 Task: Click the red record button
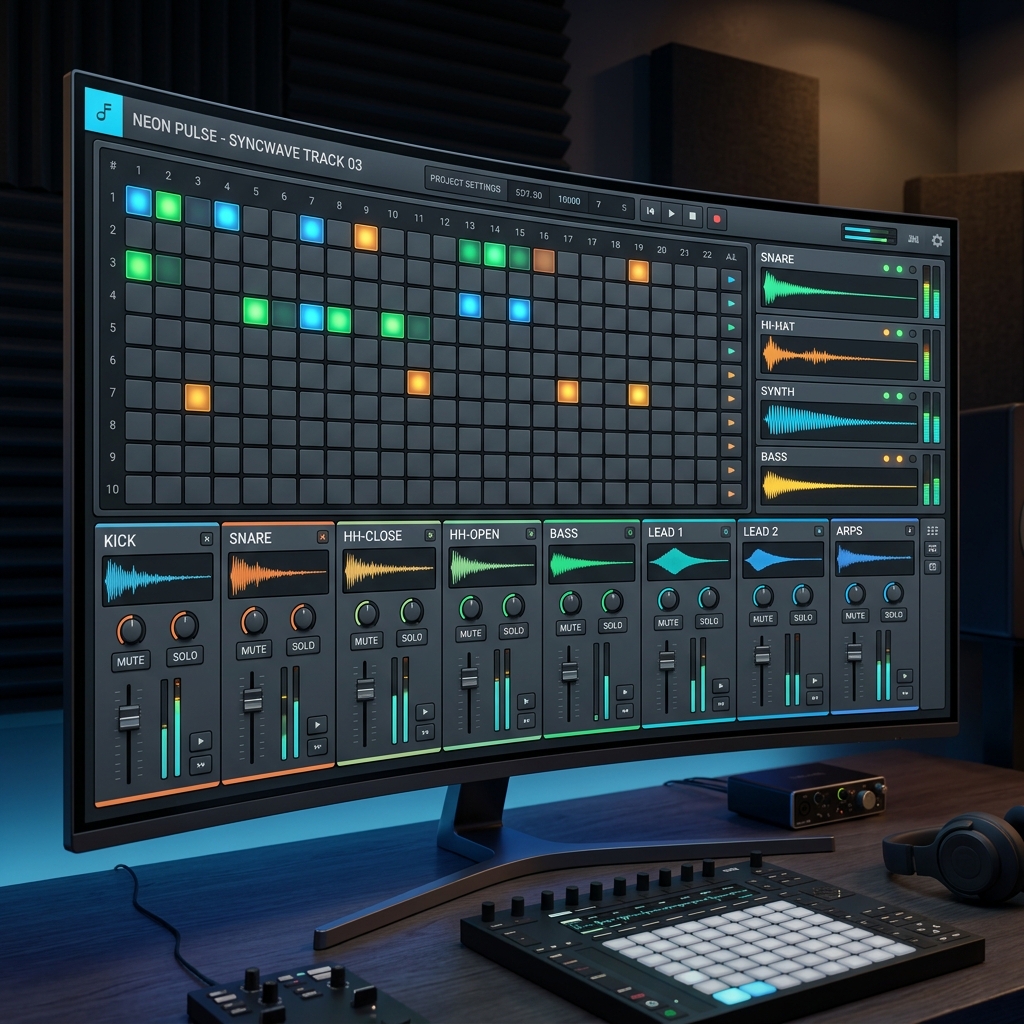716,219
